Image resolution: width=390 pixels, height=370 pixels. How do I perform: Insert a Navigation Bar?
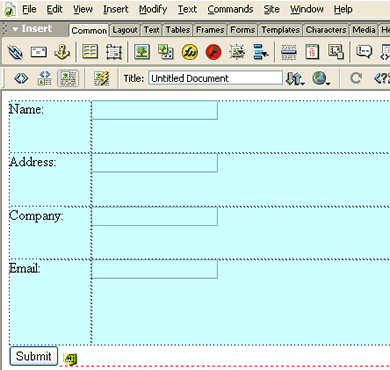pos(261,52)
